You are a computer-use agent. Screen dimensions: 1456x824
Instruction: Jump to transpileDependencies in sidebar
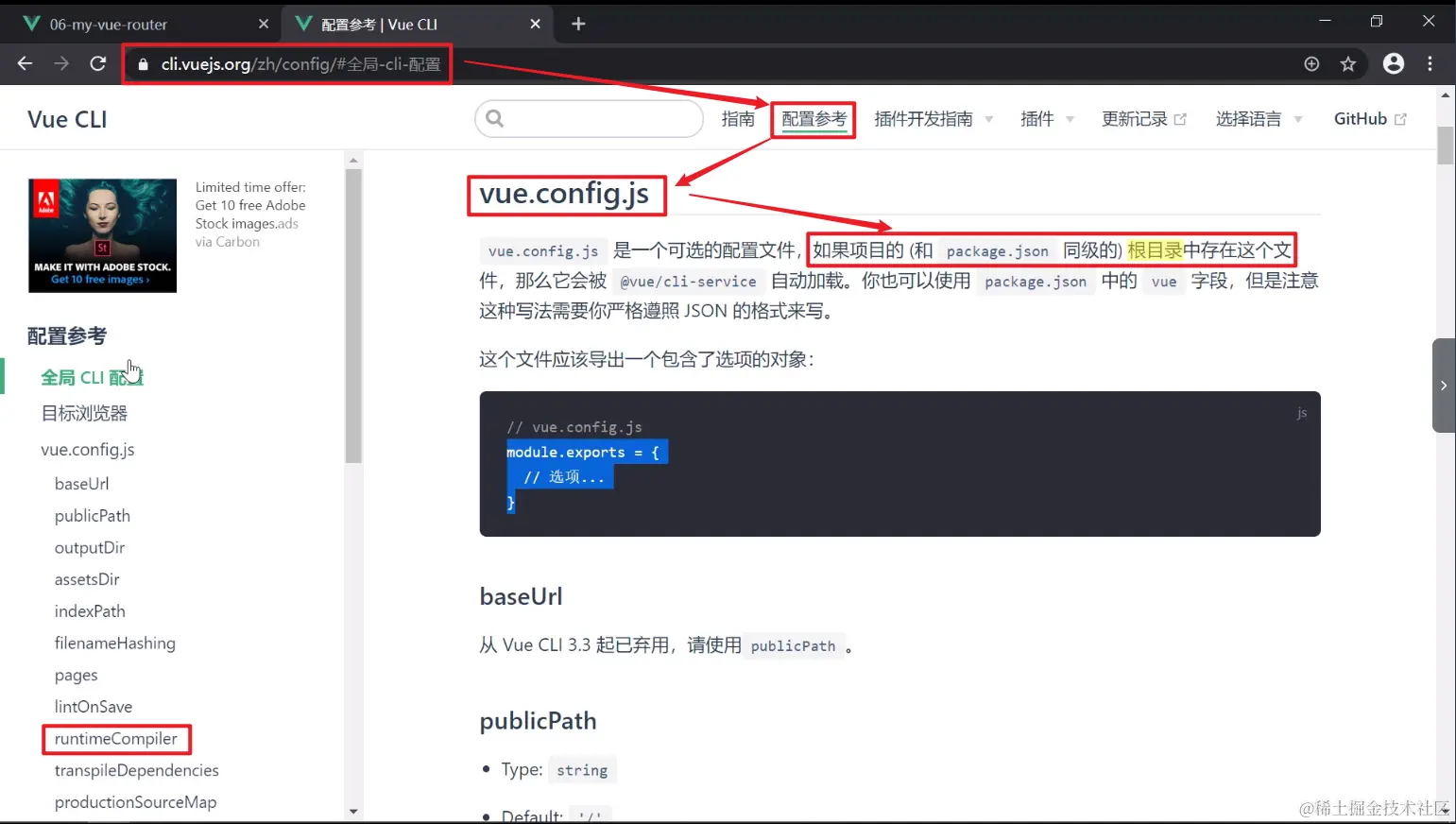coord(137,771)
